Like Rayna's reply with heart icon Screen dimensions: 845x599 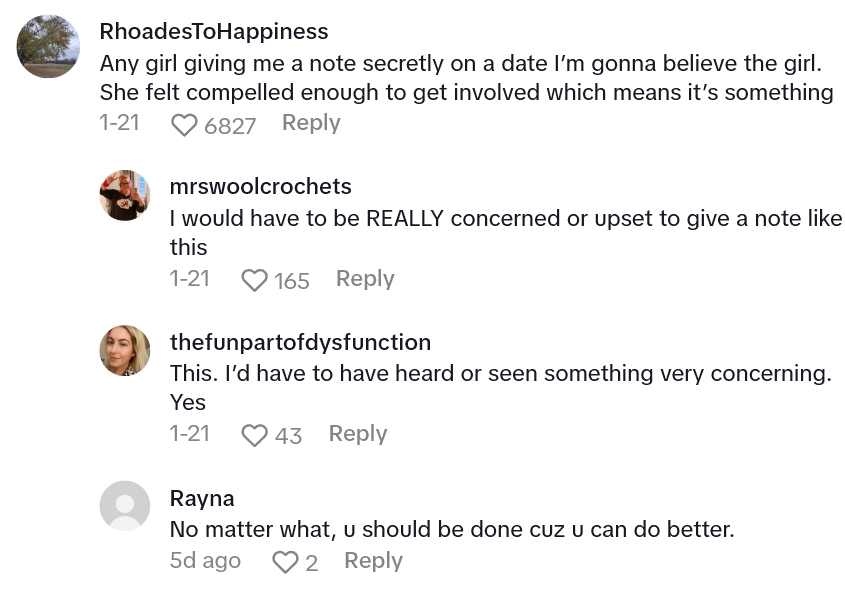(x=285, y=563)
